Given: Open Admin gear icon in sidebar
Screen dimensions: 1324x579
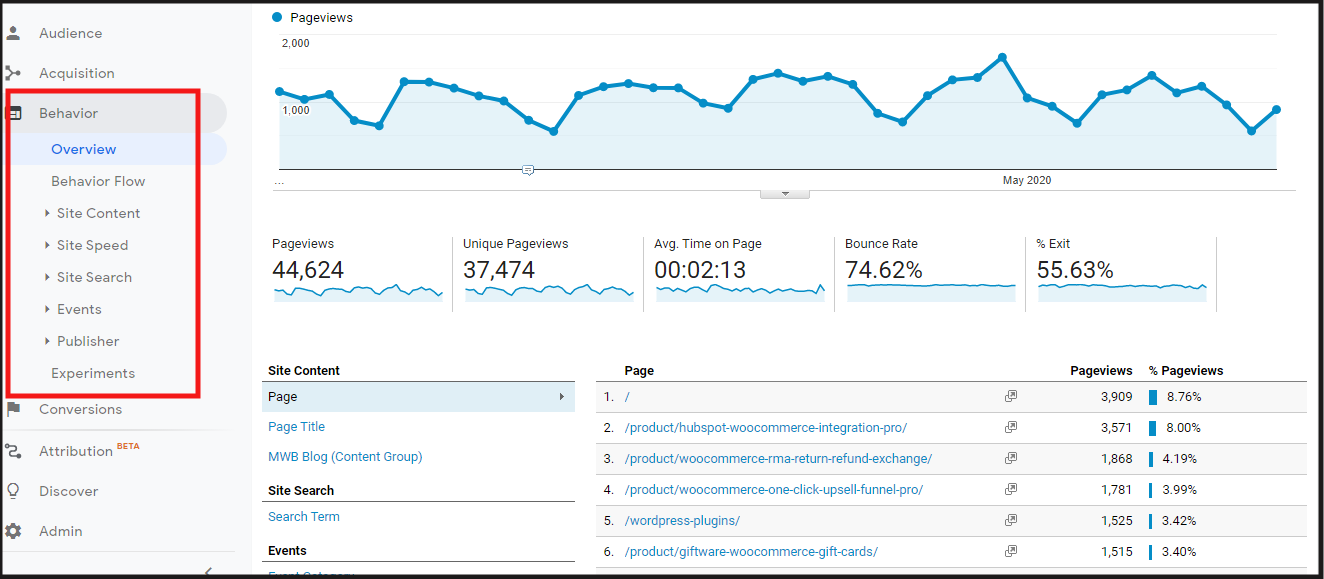Looking at the screenshot, I should (x=13, y=531).
